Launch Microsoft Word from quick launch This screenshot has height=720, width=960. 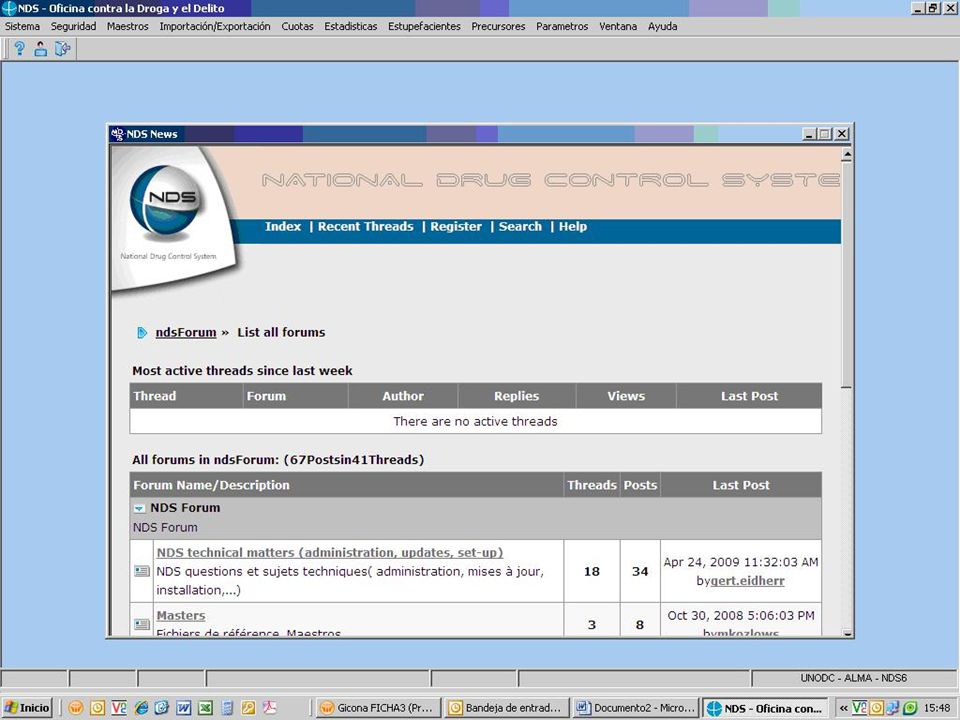tap(184, 708)
